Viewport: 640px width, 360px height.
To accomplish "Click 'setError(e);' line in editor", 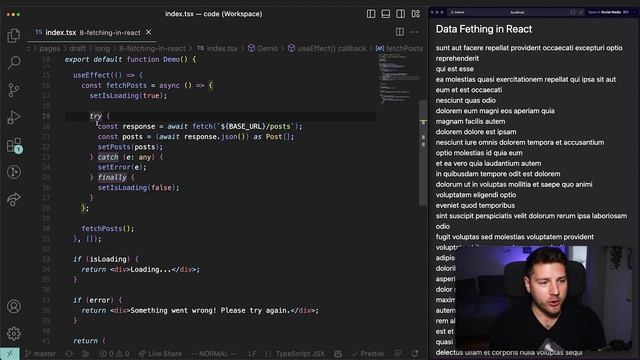I will (122, 167).
